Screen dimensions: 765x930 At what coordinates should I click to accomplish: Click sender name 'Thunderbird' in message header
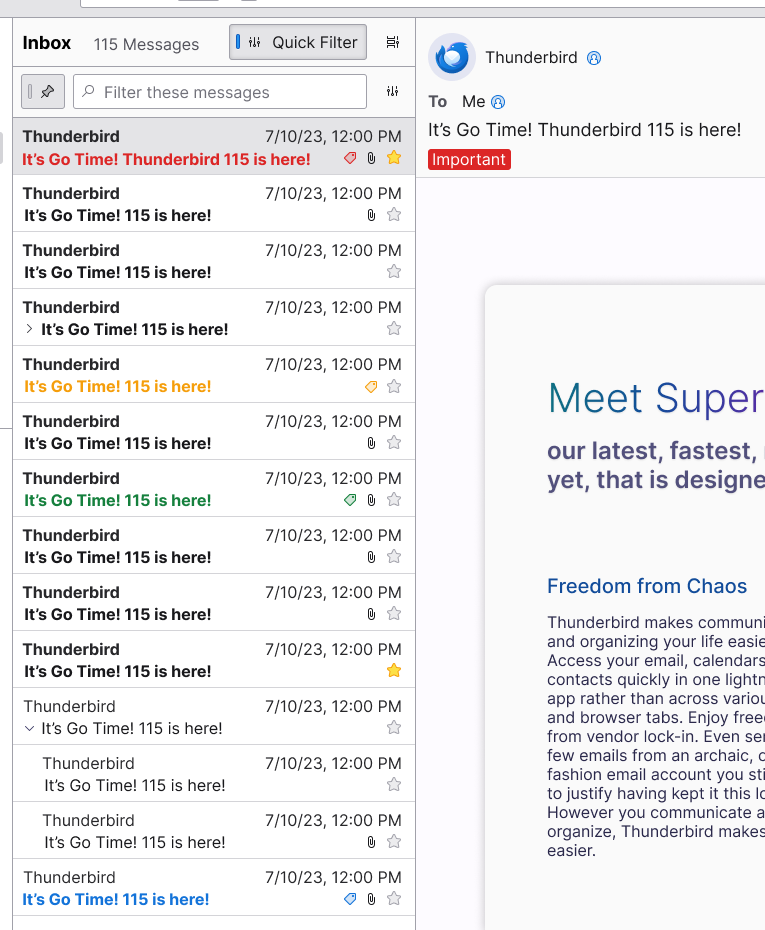tap(531, 58)
